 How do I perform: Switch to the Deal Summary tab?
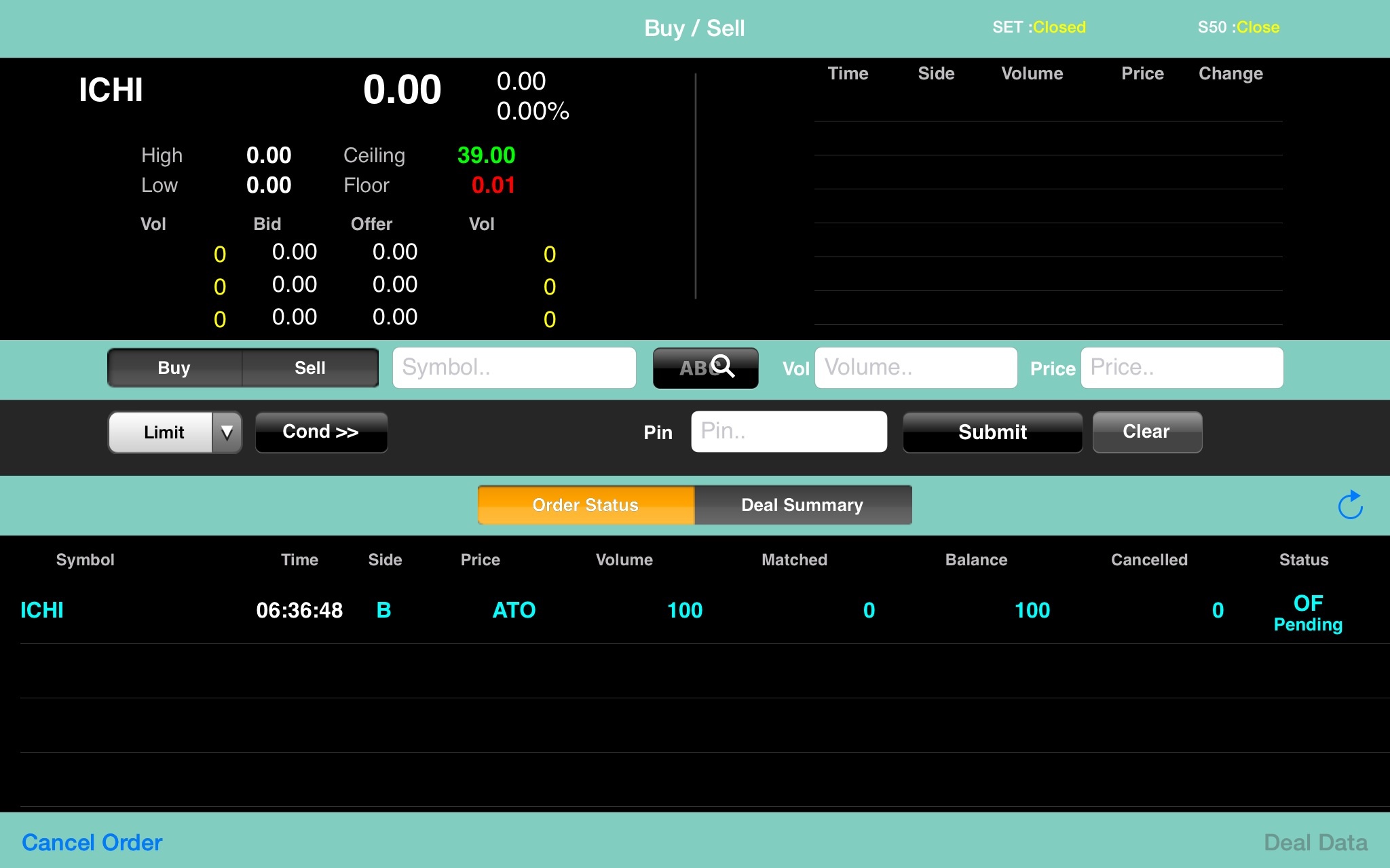click(802, 505)
